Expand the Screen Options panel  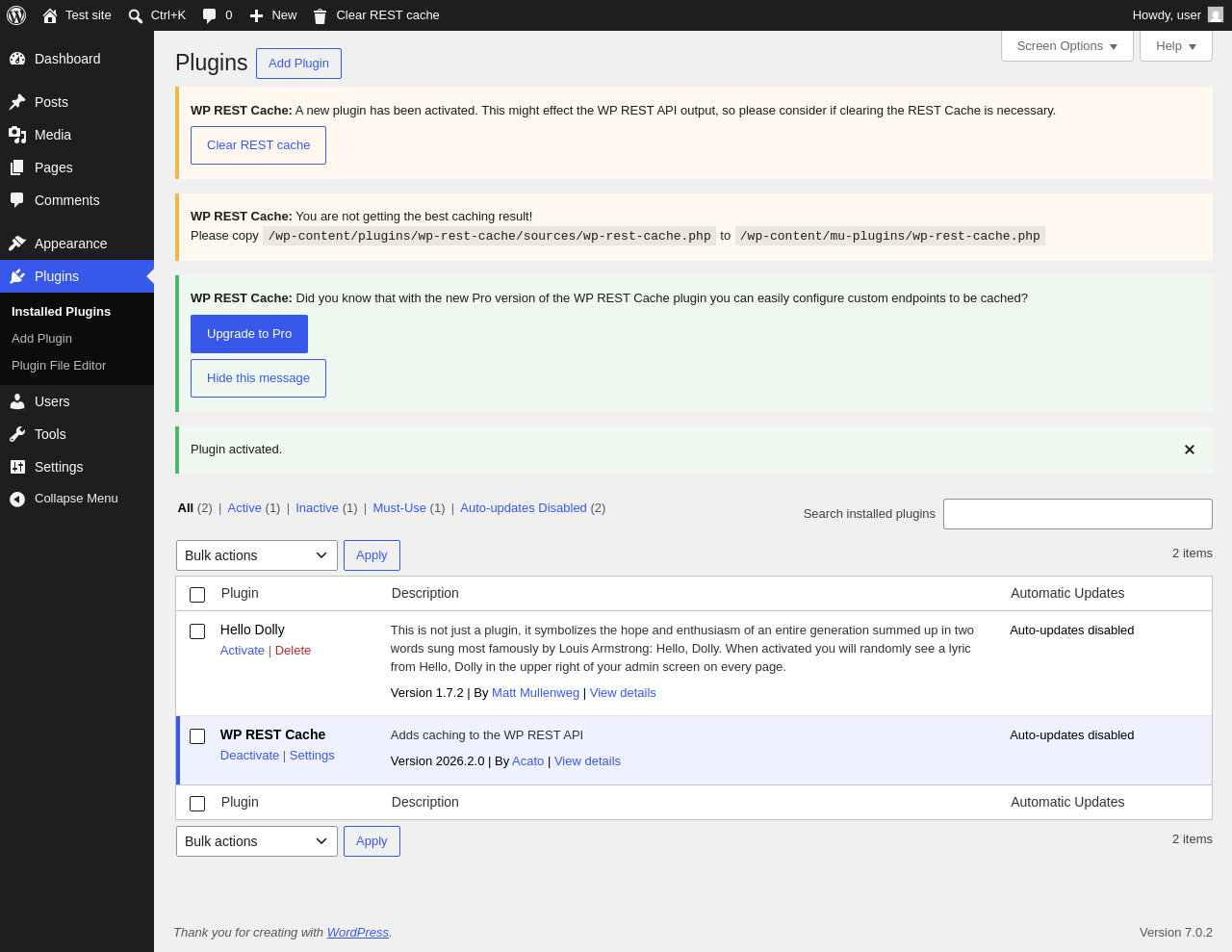[1067, 46]
